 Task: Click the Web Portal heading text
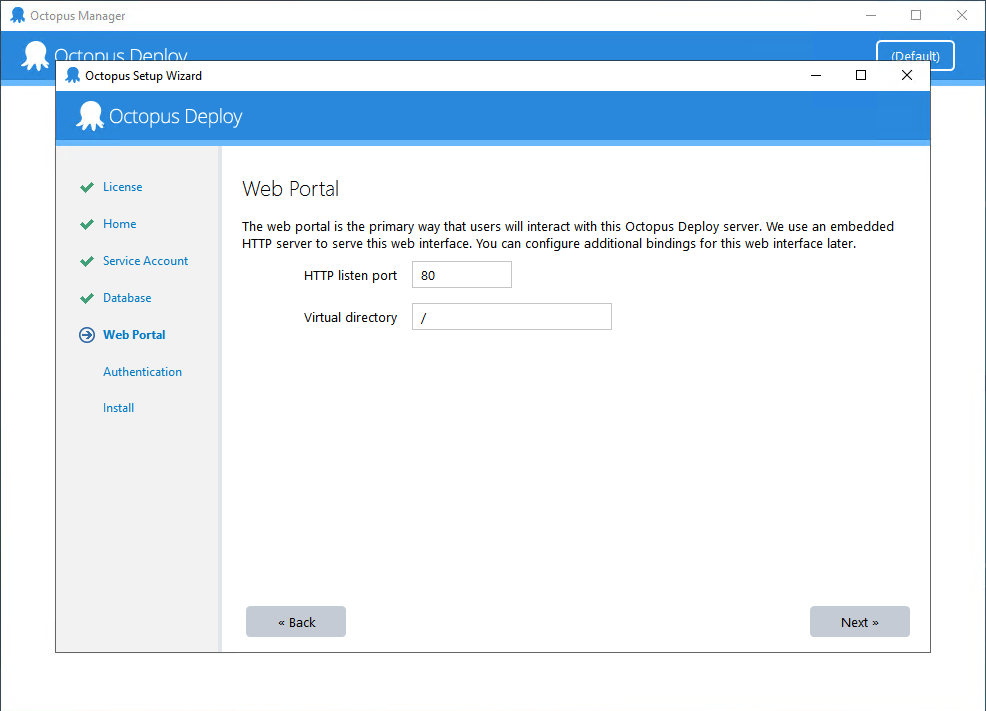(291, 189)
